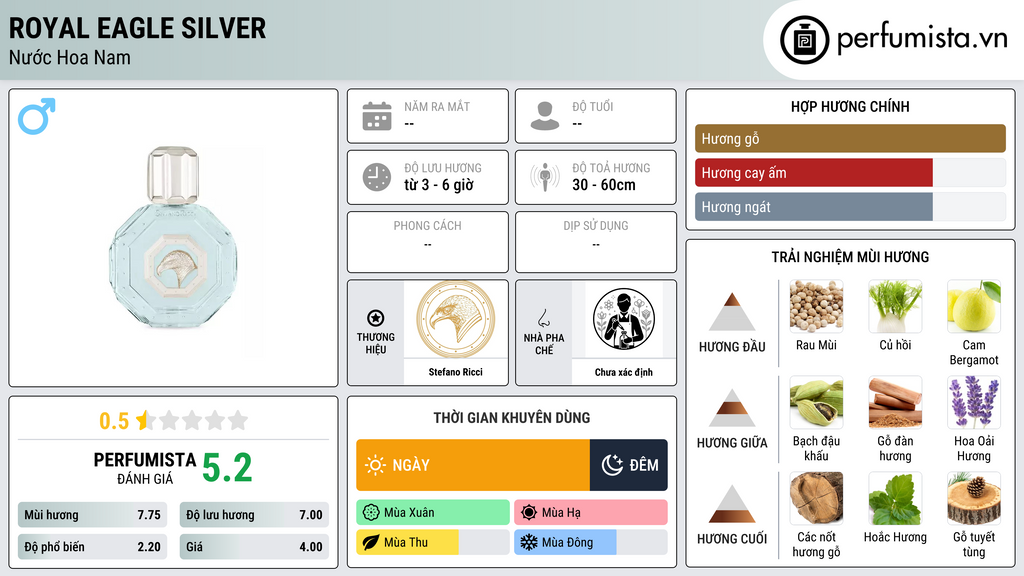
Task: Click the moon icon in Đêm bar
Action: (x=612, y=465)
